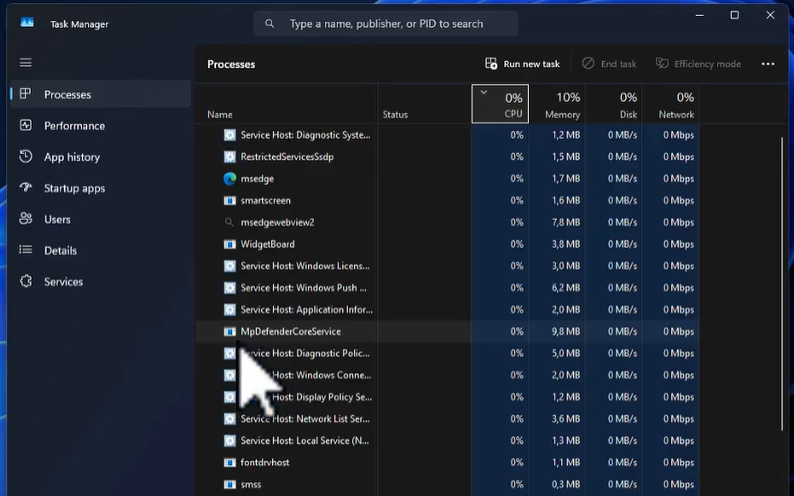Select Service Host: Windows Push row
Image resolution: width=794 pixels, height=496 pixels.
(x=447, y=287)
